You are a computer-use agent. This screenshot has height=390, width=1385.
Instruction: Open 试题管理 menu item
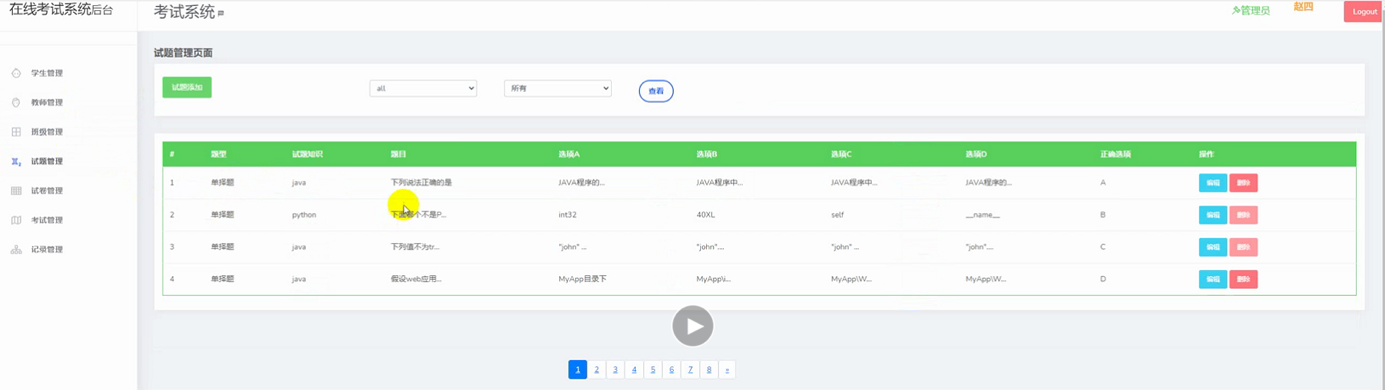click(47, 161)
